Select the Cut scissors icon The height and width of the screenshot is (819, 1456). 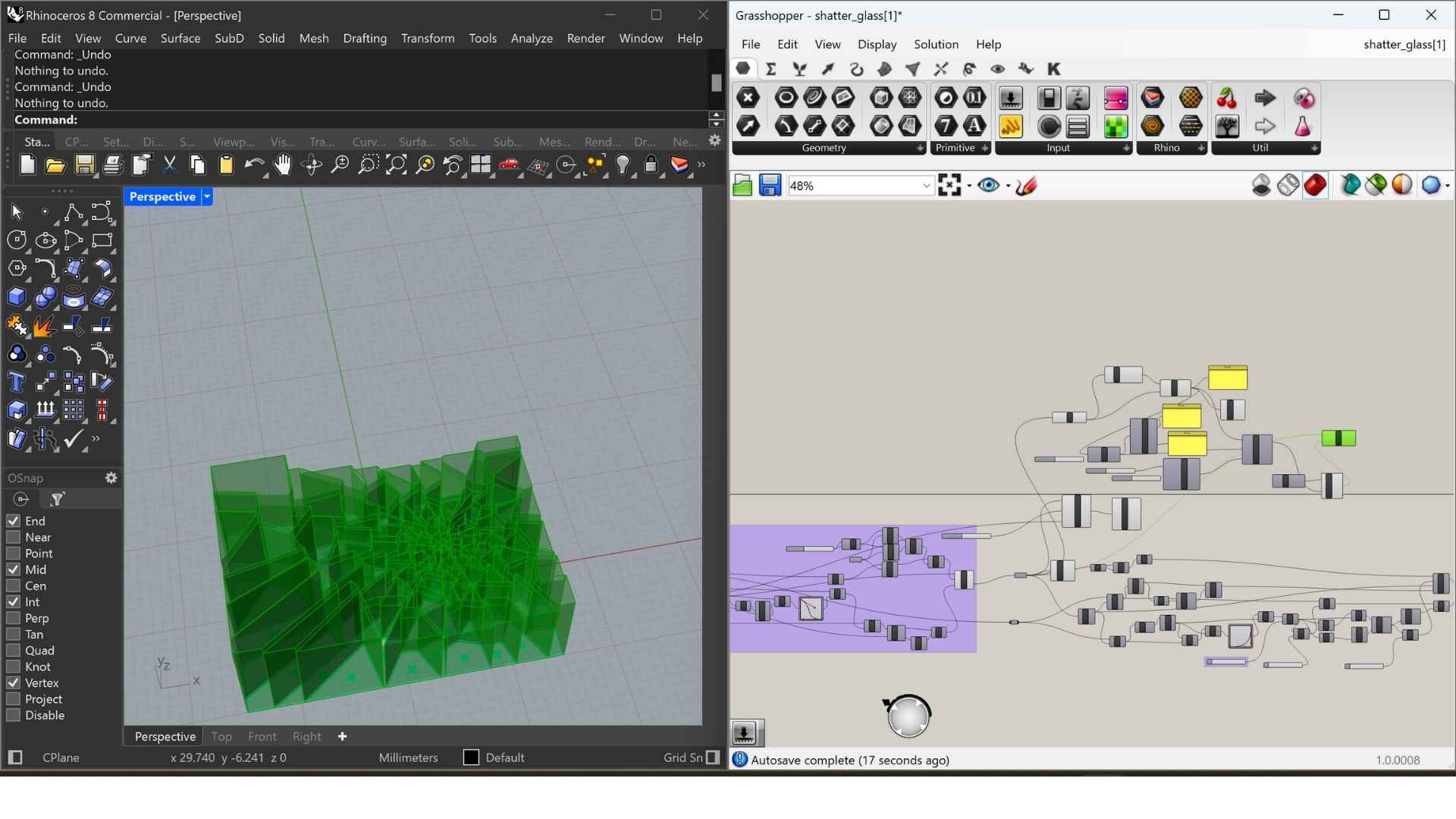tap(170, 165)
